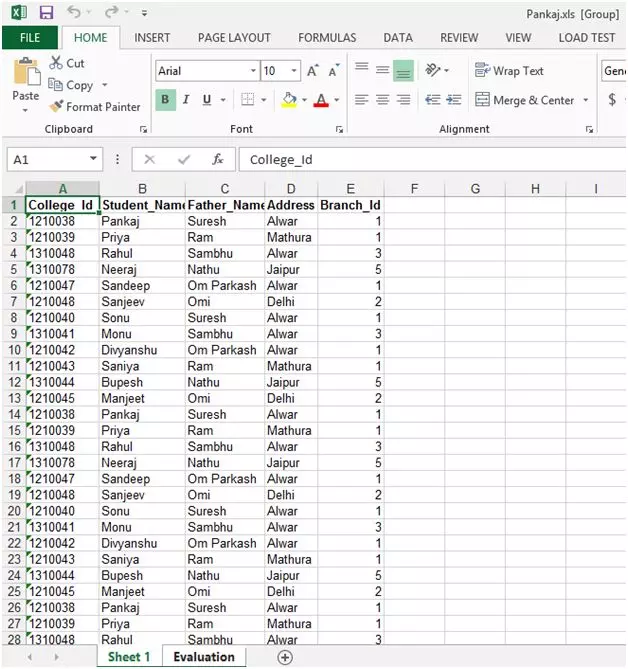Open the font size 10 dropdown
628x669 pixels.
(x=294, y=70)
